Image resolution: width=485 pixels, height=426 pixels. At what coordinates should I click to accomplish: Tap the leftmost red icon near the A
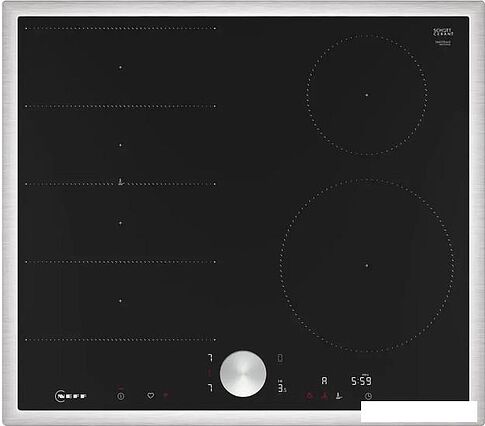tap(310, 396)
